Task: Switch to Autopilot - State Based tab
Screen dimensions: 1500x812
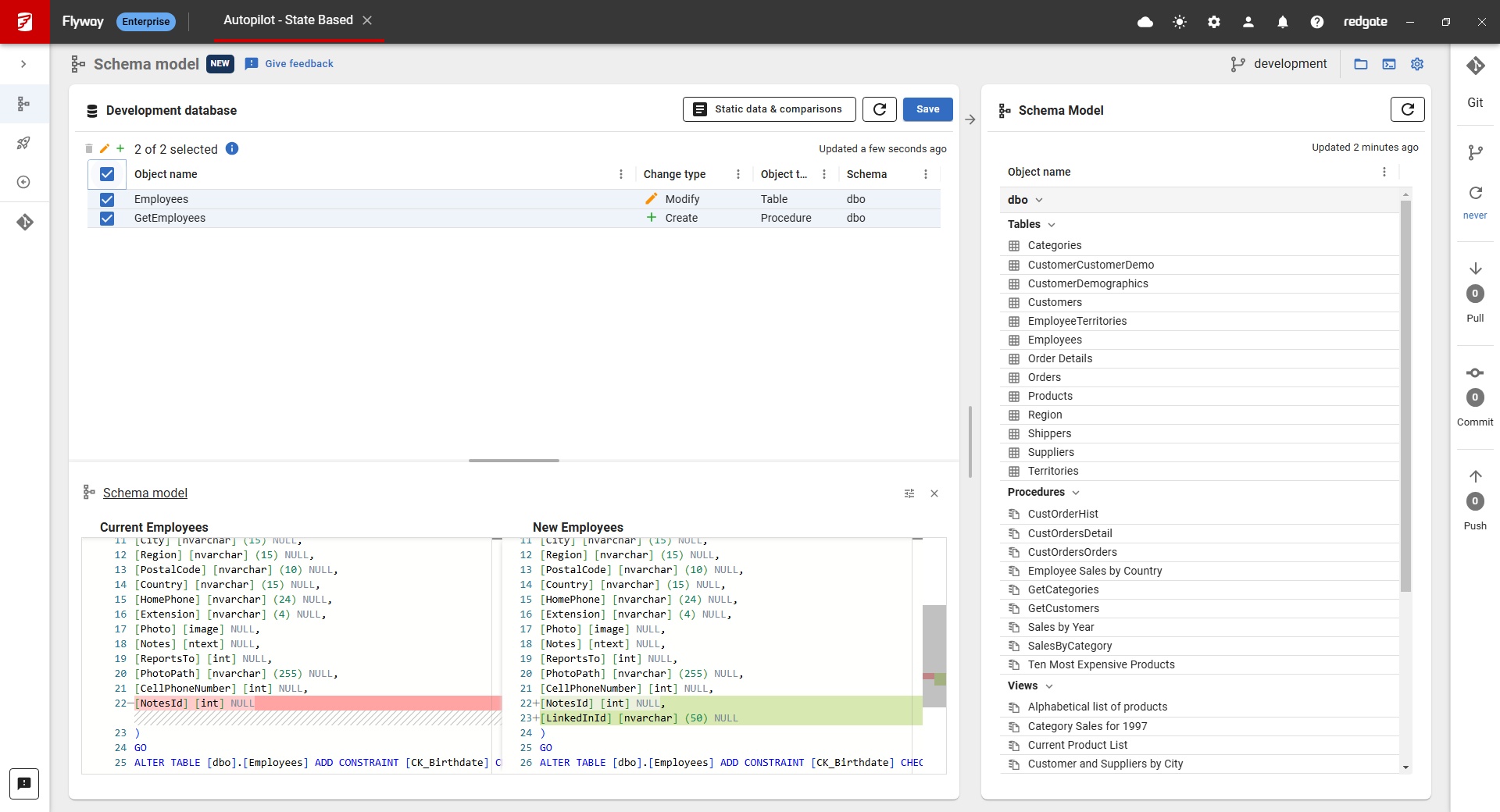Action: (x=288, y=20)
